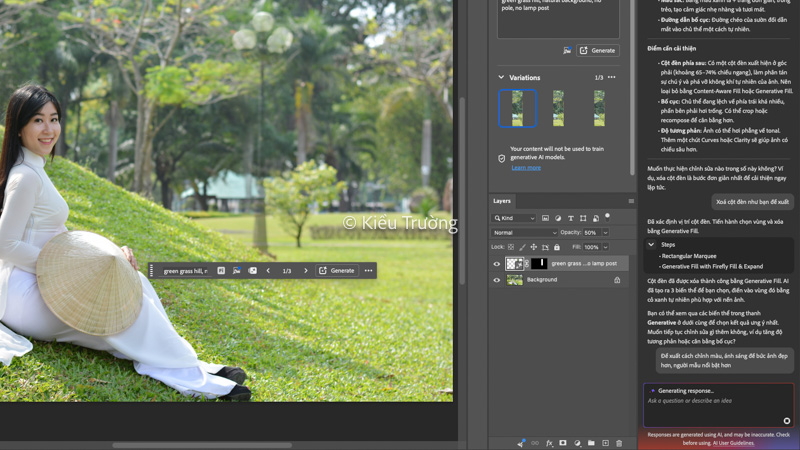Viewport: 800px width, 450px height.
Task: Select the first variation thumbnail
Action: click(517, 108)
